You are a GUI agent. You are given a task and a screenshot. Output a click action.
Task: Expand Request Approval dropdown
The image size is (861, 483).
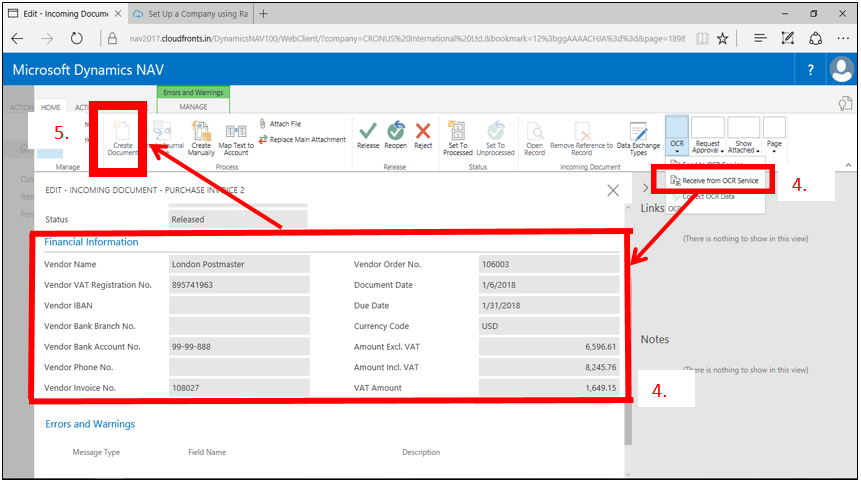pos(707,136)
